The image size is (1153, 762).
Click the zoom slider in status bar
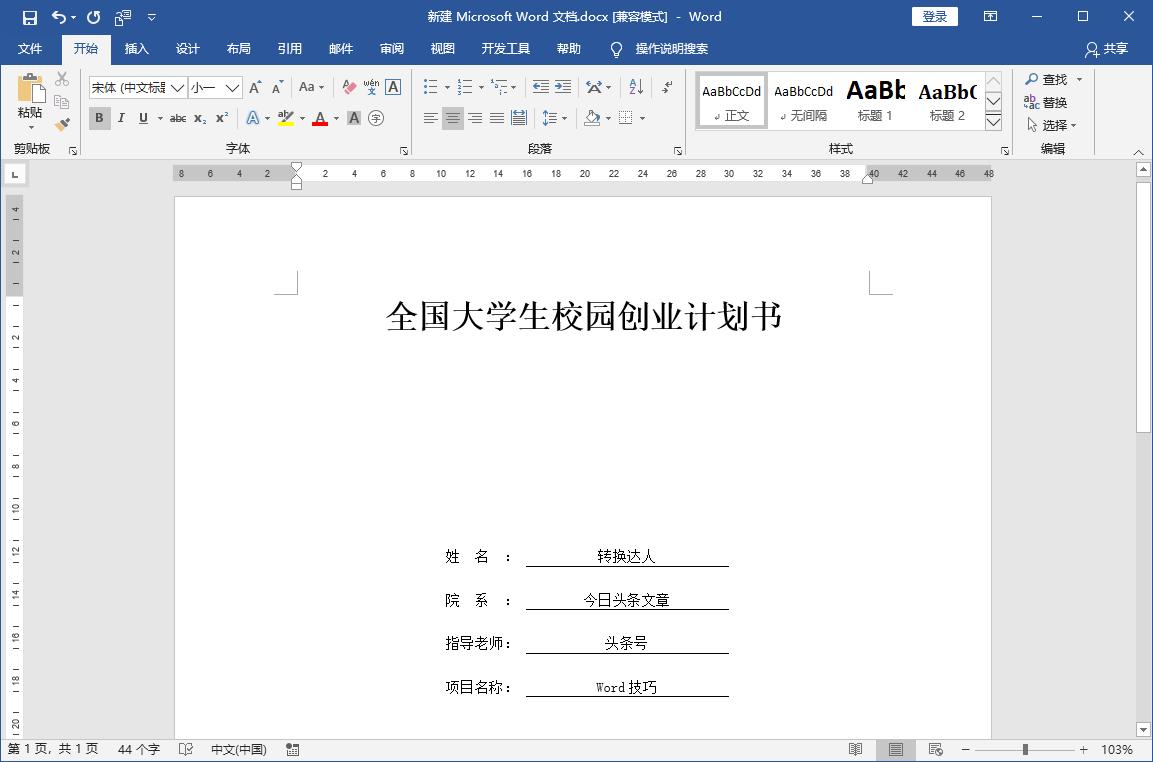[x=1025, y=749]
